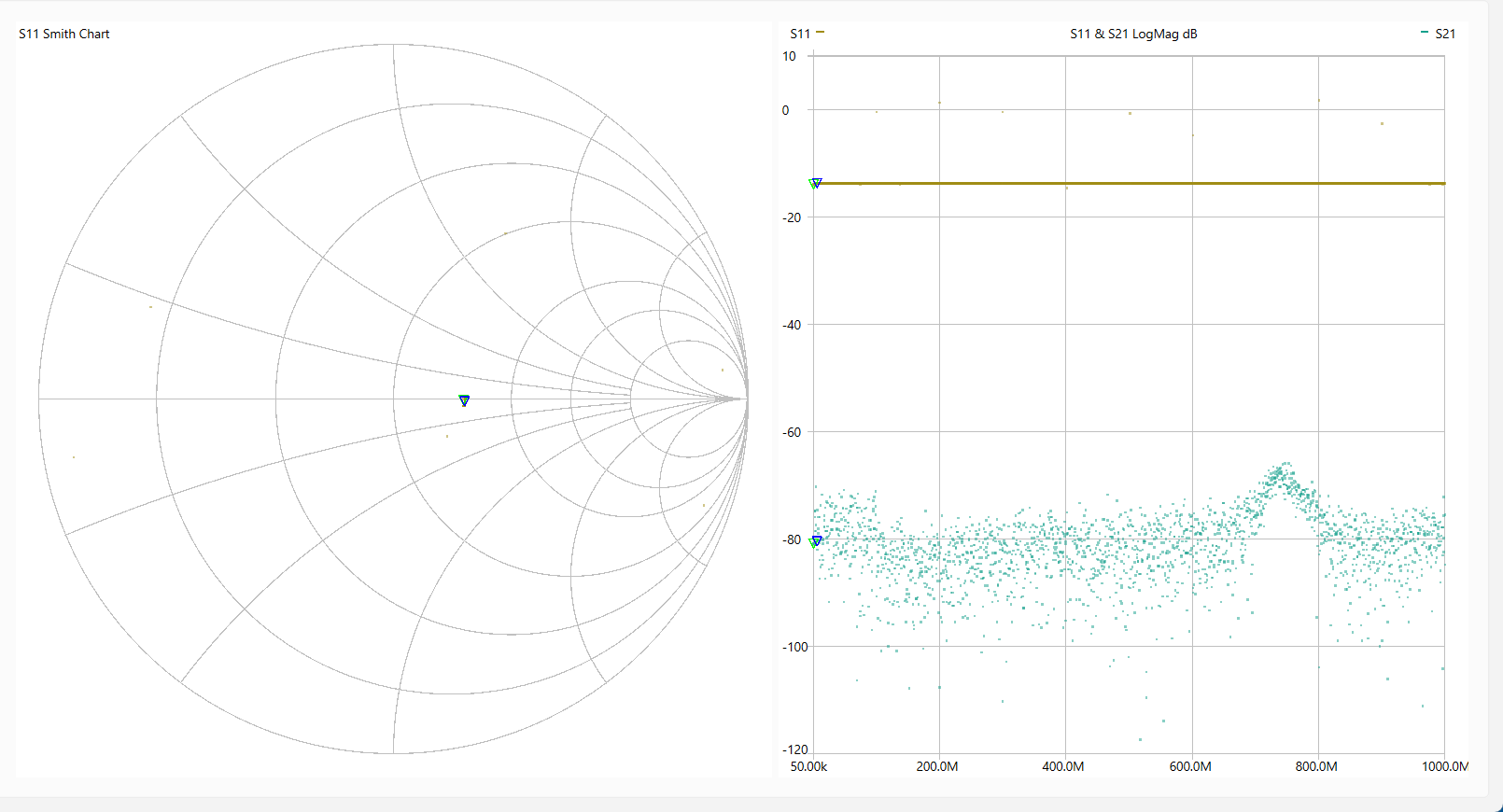Click the 800.0M frequency axis label
This screenshot has width=1503, height=812.
click(x=1316, y=766)
